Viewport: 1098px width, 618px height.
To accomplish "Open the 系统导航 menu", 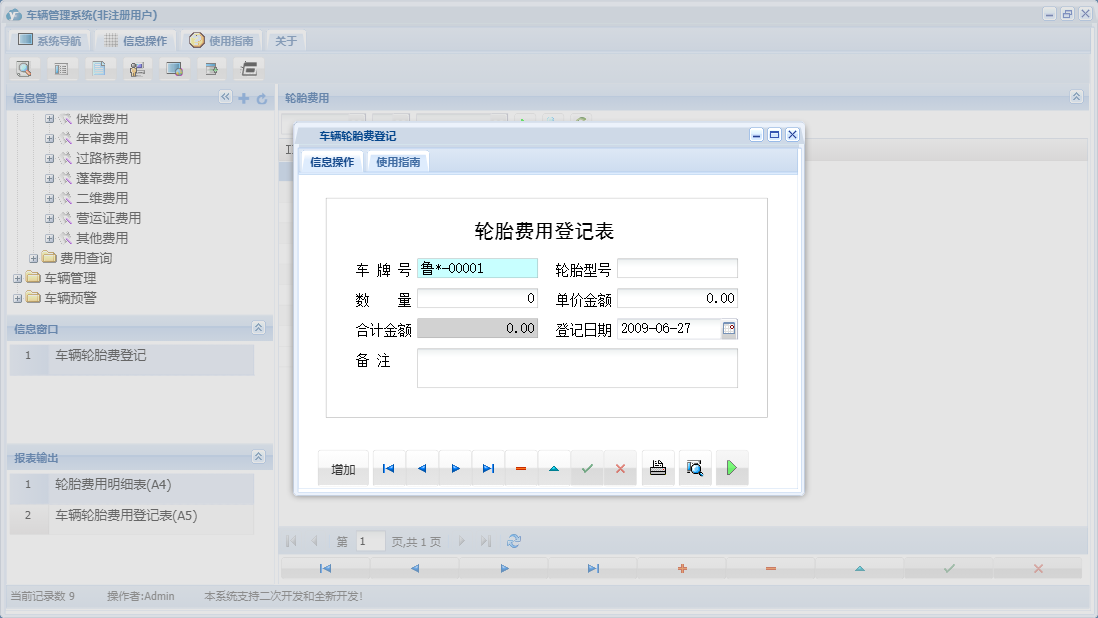I will [x=52, y=39].
